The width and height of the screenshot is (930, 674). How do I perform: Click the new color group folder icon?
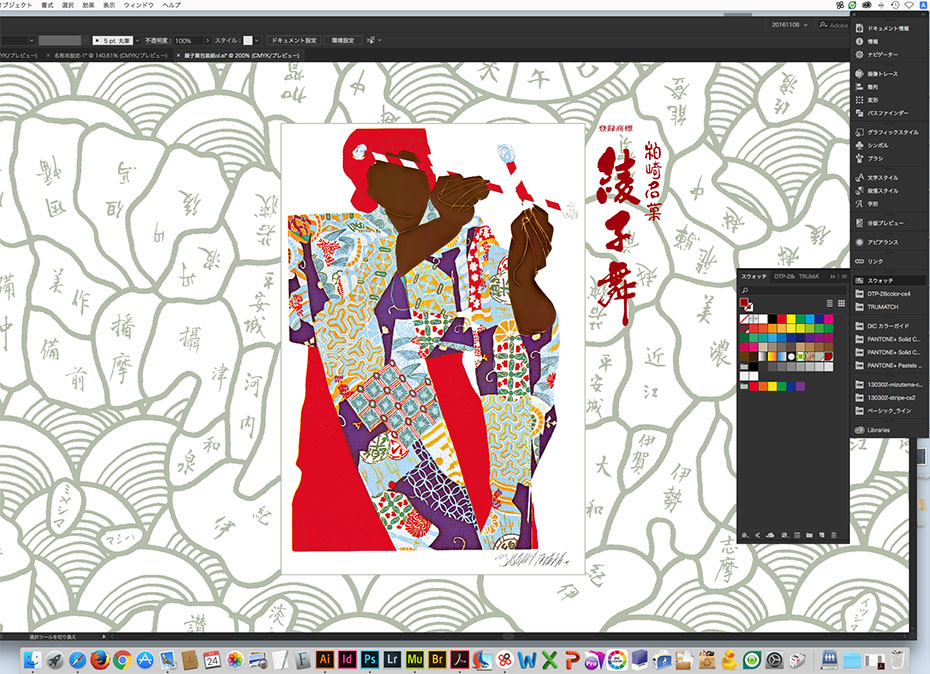coord(808,536)
